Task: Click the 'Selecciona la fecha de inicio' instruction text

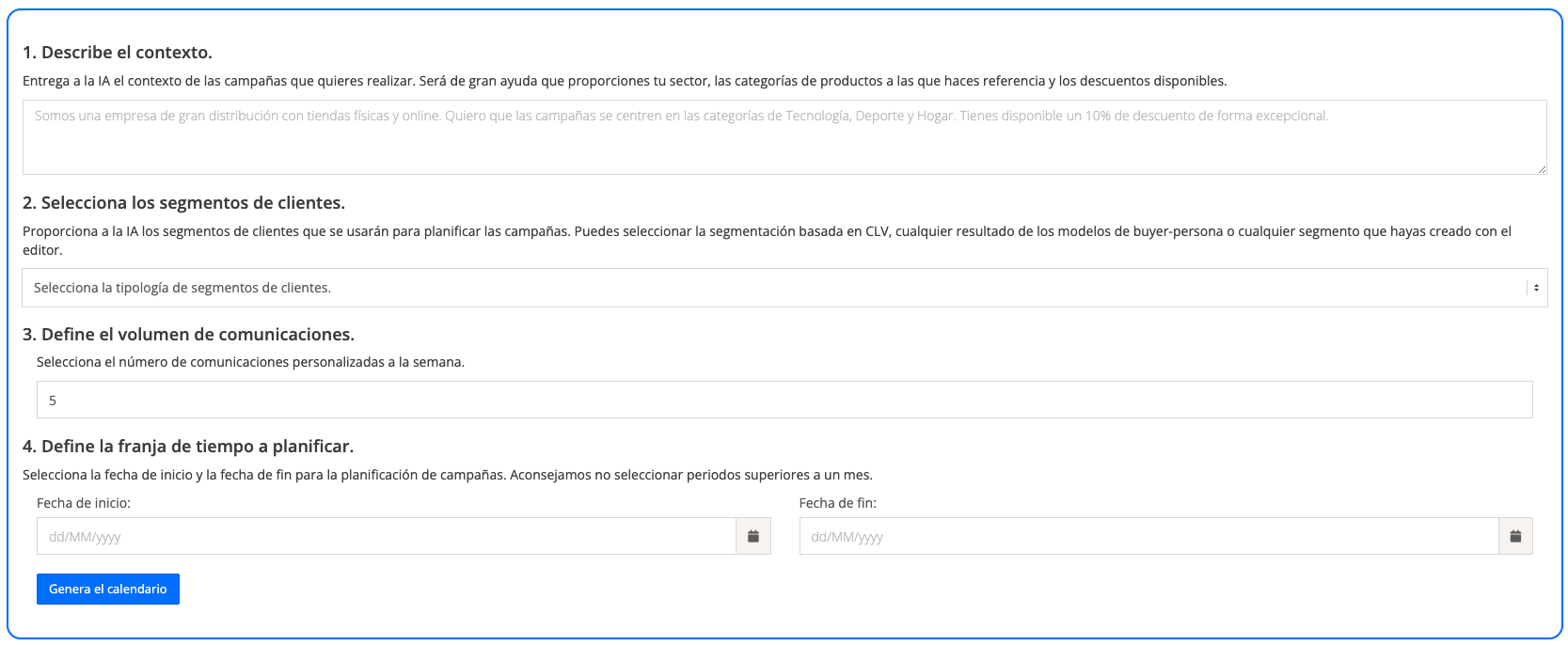Action: (x=447, y=475)
